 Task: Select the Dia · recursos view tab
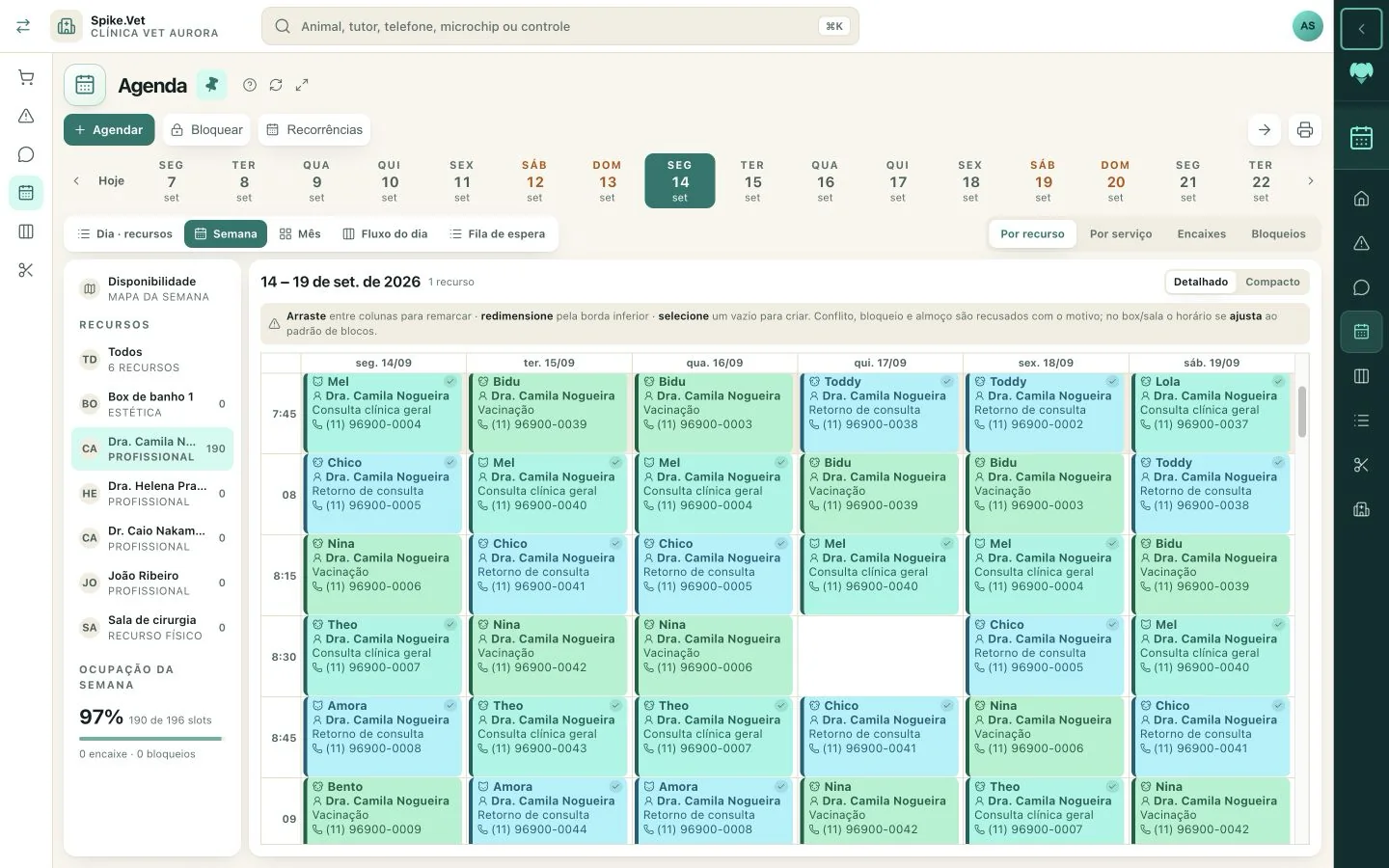click(x=124, y=233)
